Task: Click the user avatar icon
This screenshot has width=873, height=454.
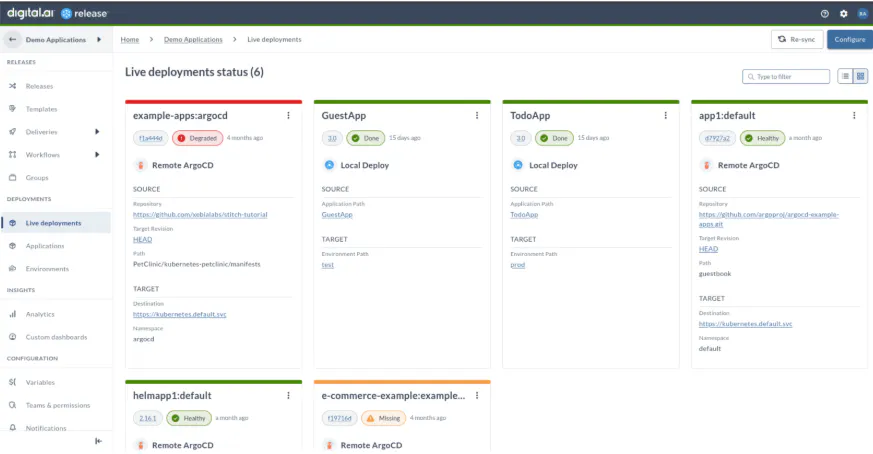Action: coord(862,14)
